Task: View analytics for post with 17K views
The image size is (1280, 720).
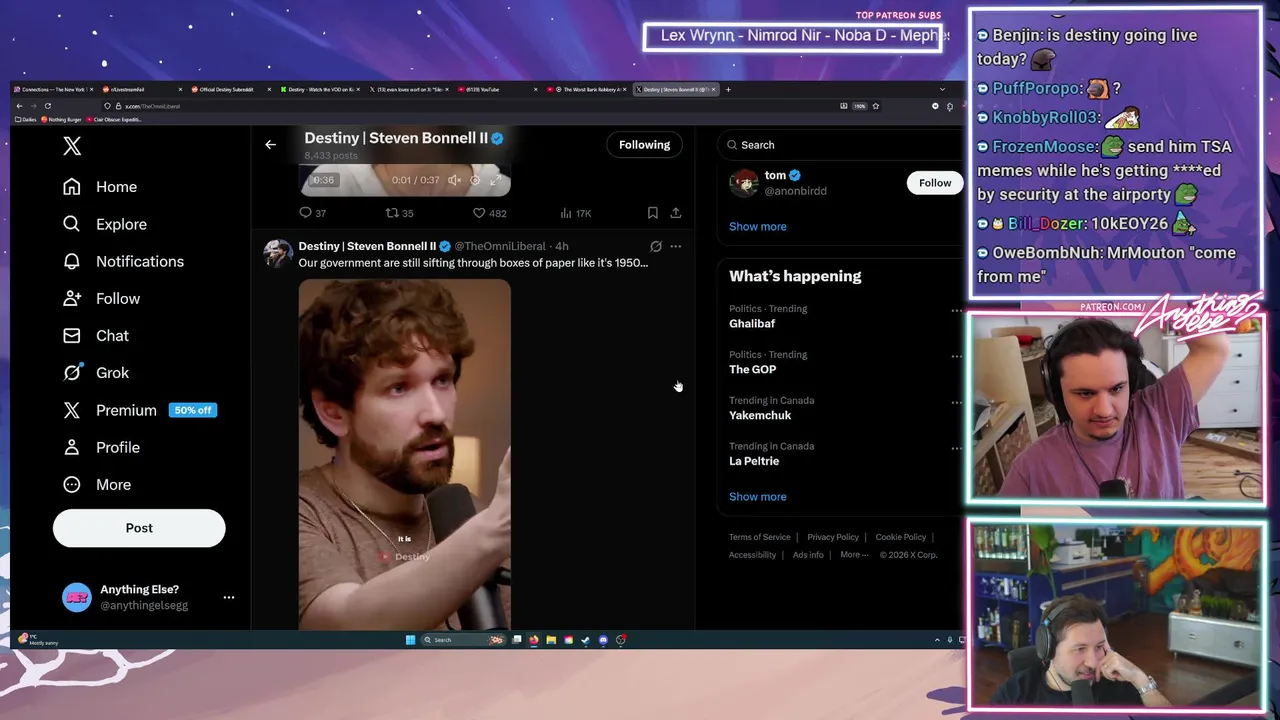Action: (575, 213)
